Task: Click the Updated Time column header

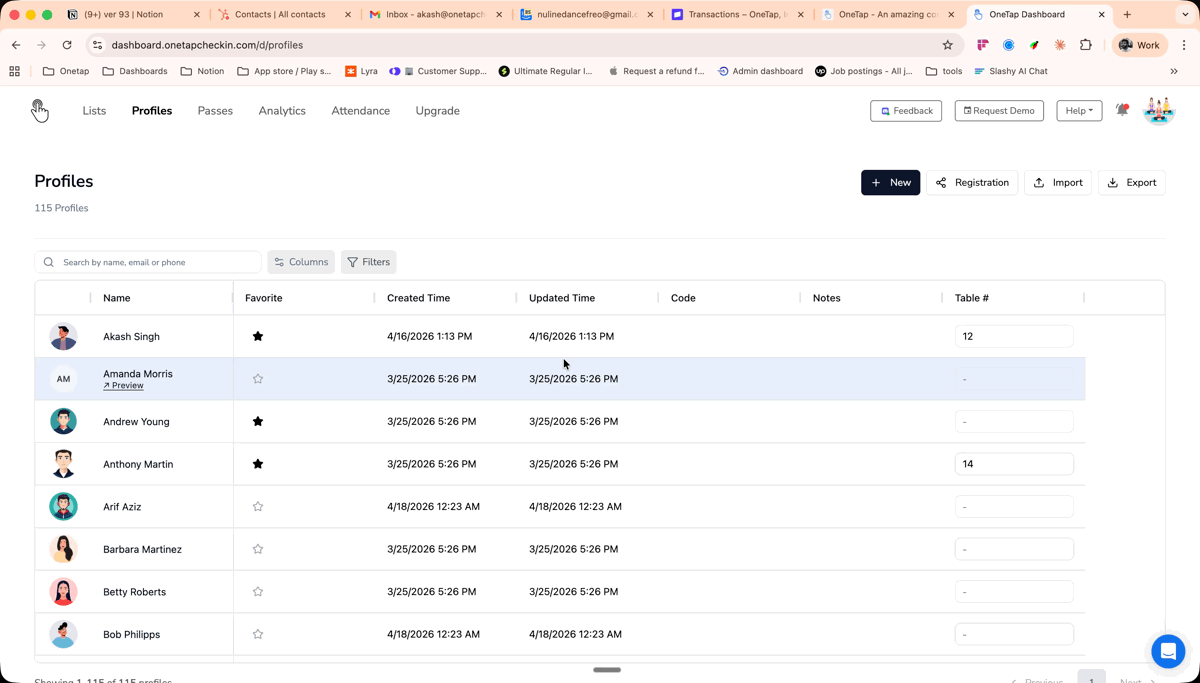Action: click(562, 298)
